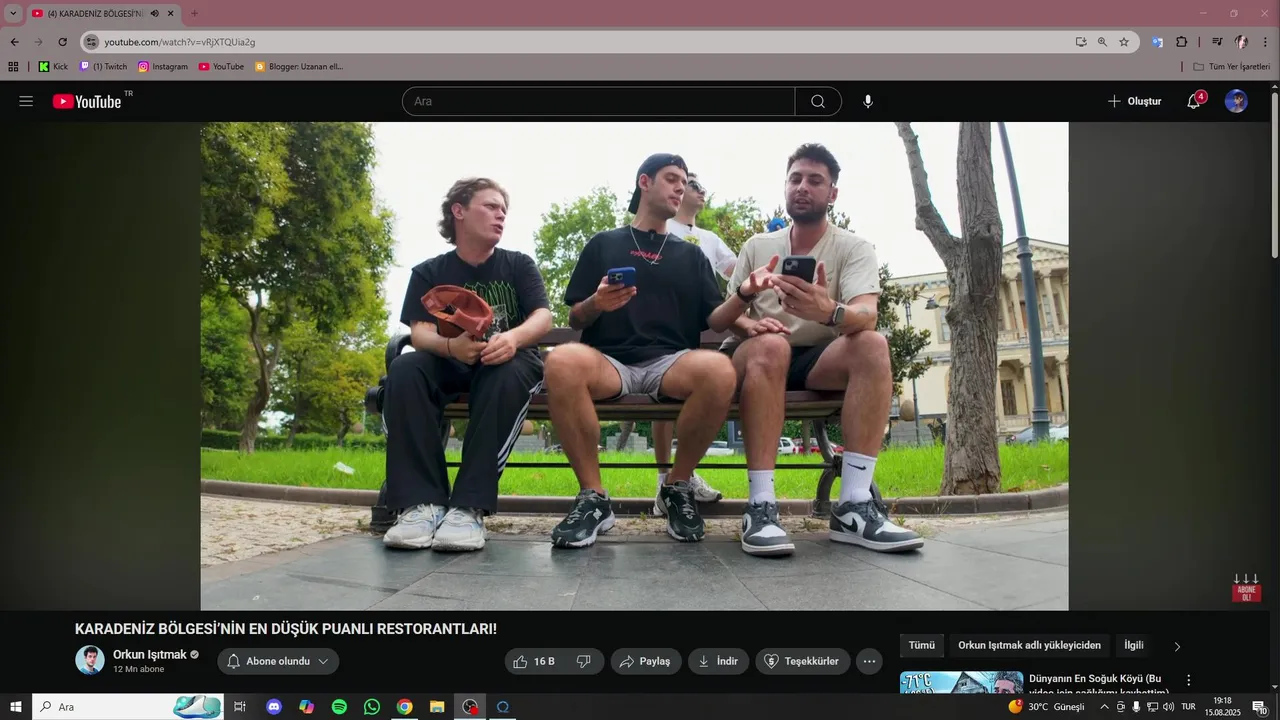Expand Abone olundu subscription dropdown
Image resolution: width=1280 pixels, height=720 pixels.
click(x=278, y=661)
